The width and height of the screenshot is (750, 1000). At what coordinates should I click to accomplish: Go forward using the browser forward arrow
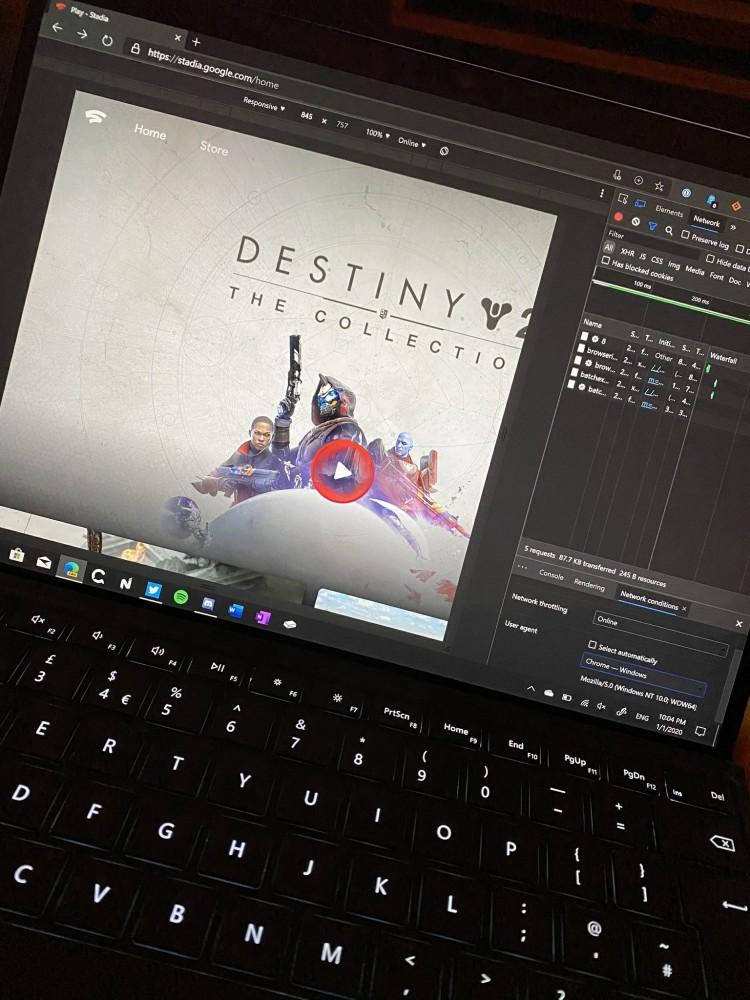[82, 34]
